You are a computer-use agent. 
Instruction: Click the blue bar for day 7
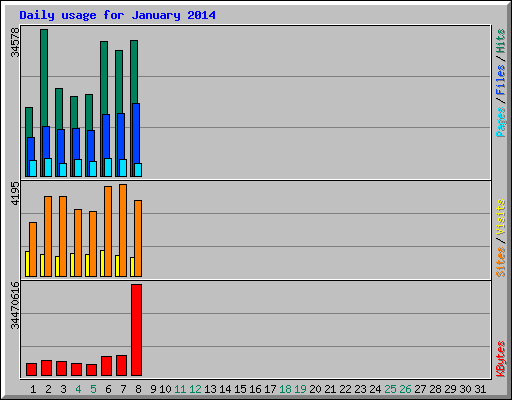coord(121,136)
